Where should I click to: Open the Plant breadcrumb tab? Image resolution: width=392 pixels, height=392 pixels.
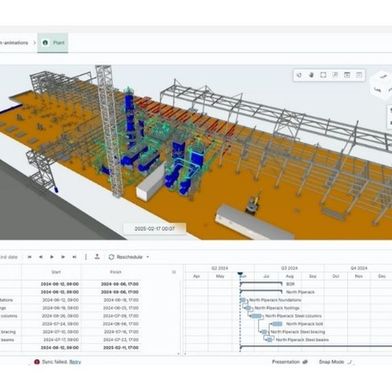[x=53, y=43]
